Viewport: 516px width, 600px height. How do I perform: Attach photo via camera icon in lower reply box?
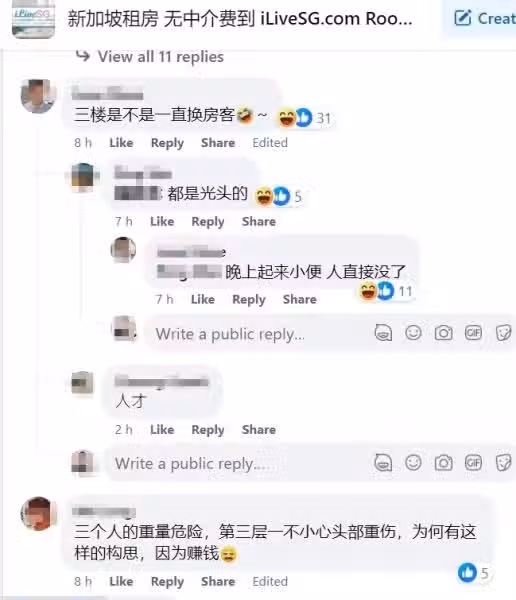pyautogui.click(x=443, y=463)
